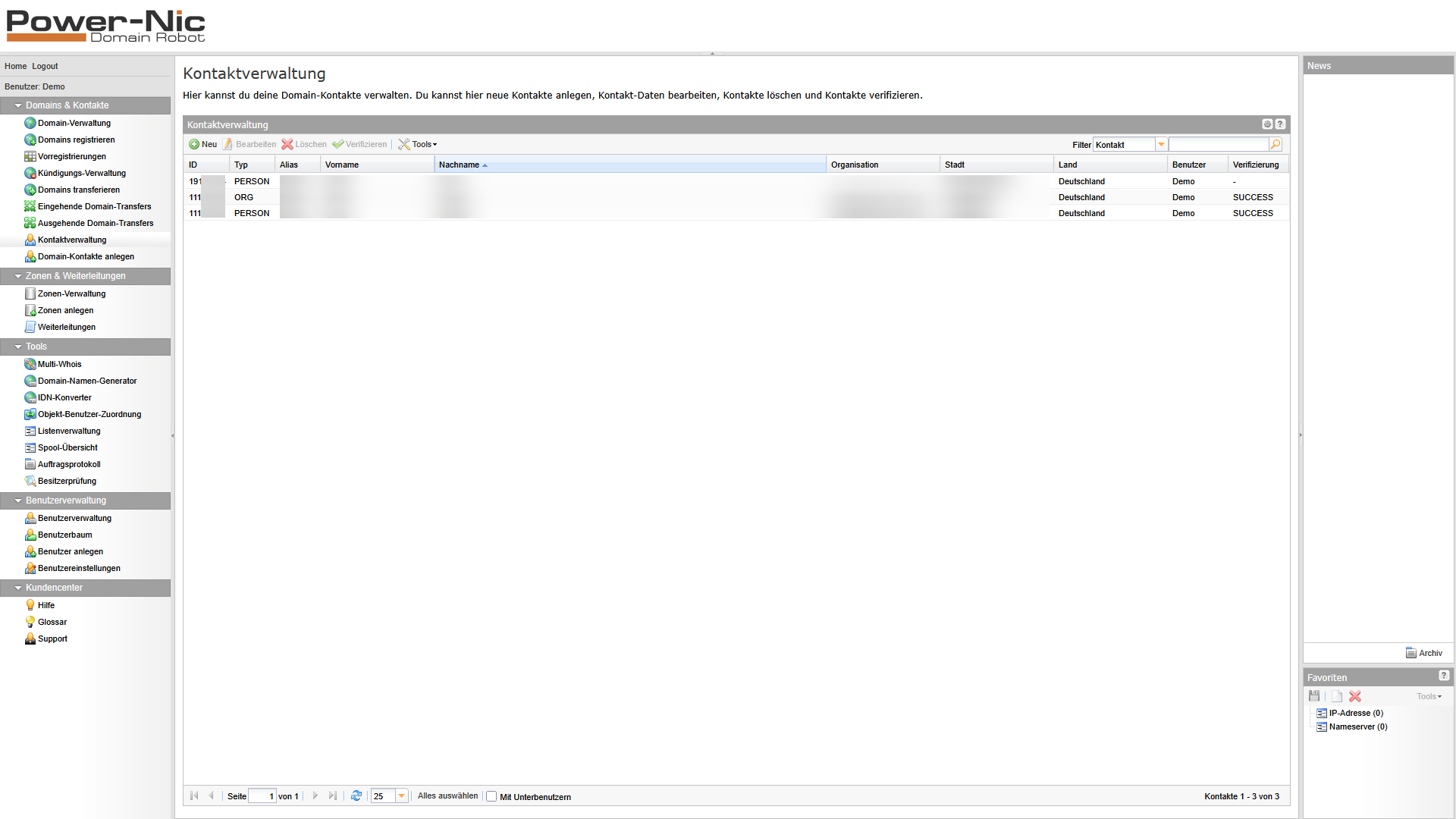The width and height of the screenshot is (1456, 819).
Task: Click the refresh icon in pagination bar
Action: click(356, 795)
